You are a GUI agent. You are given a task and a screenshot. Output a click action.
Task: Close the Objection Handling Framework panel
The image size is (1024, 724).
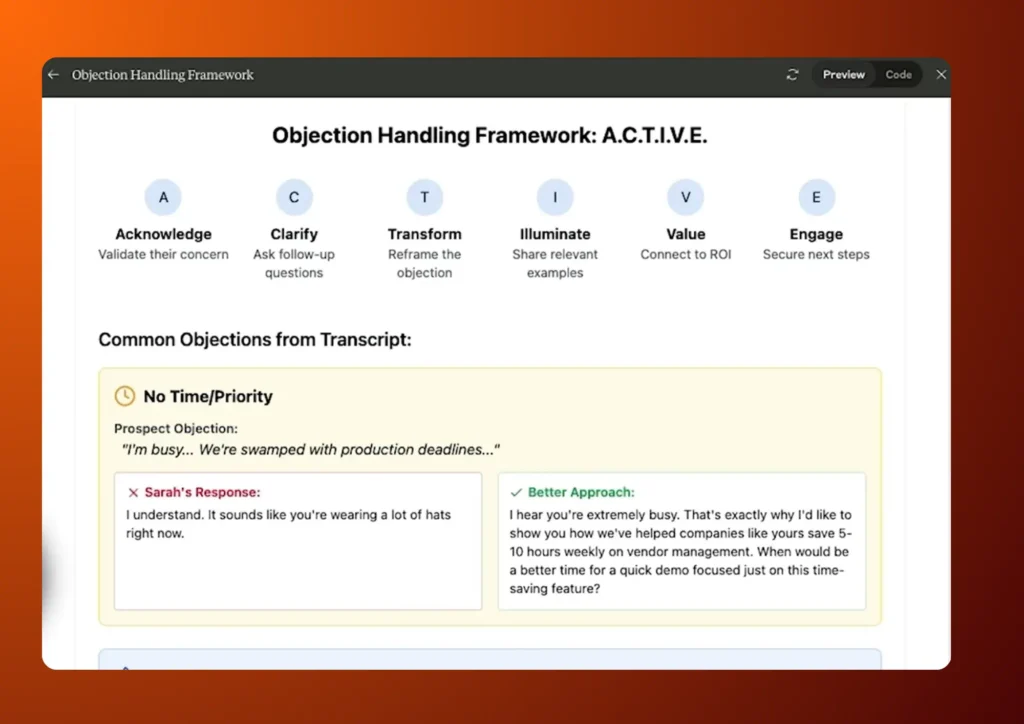click(x=940, y=75)
